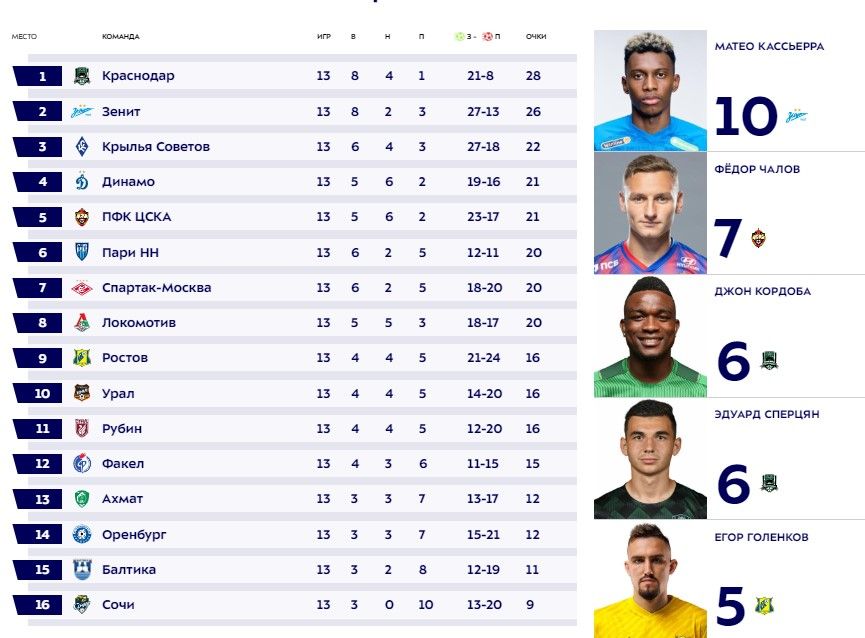Click the Спартак-Москва club emblem
This screenshot has width=865, height=638.
coord(82,288)
